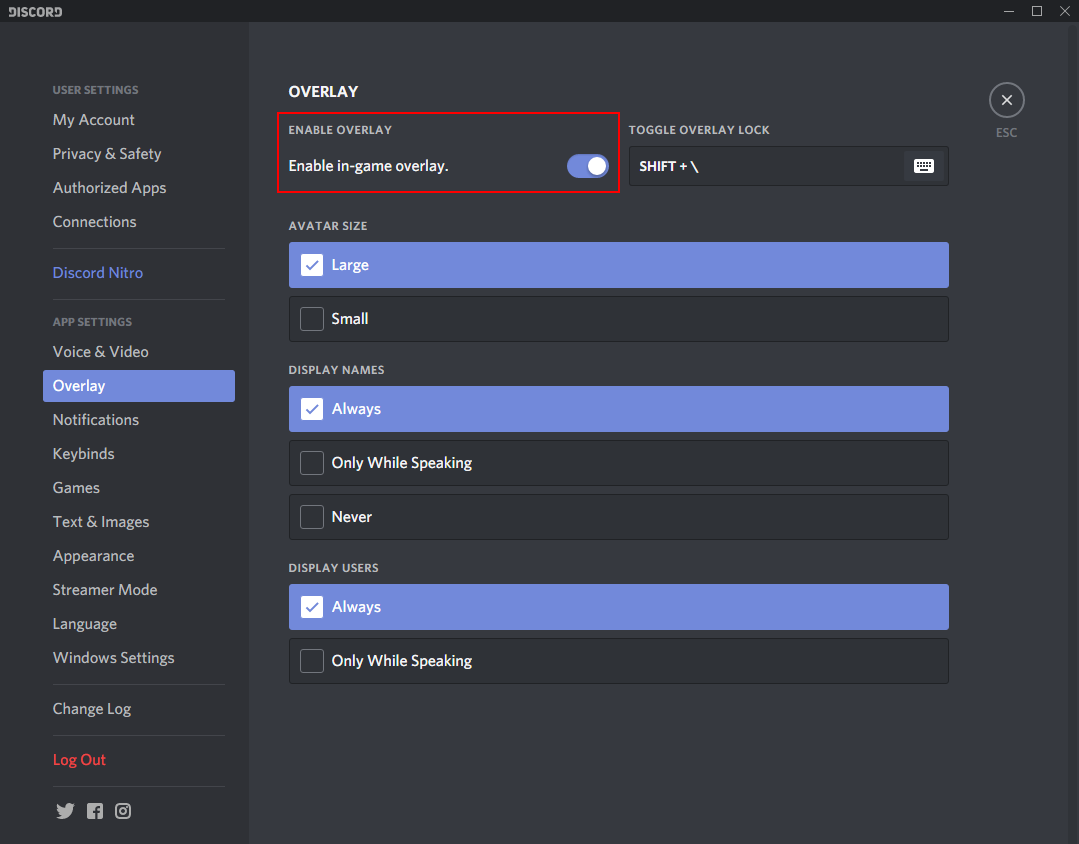Click the keyboard keybind record icon

(924, 166)
